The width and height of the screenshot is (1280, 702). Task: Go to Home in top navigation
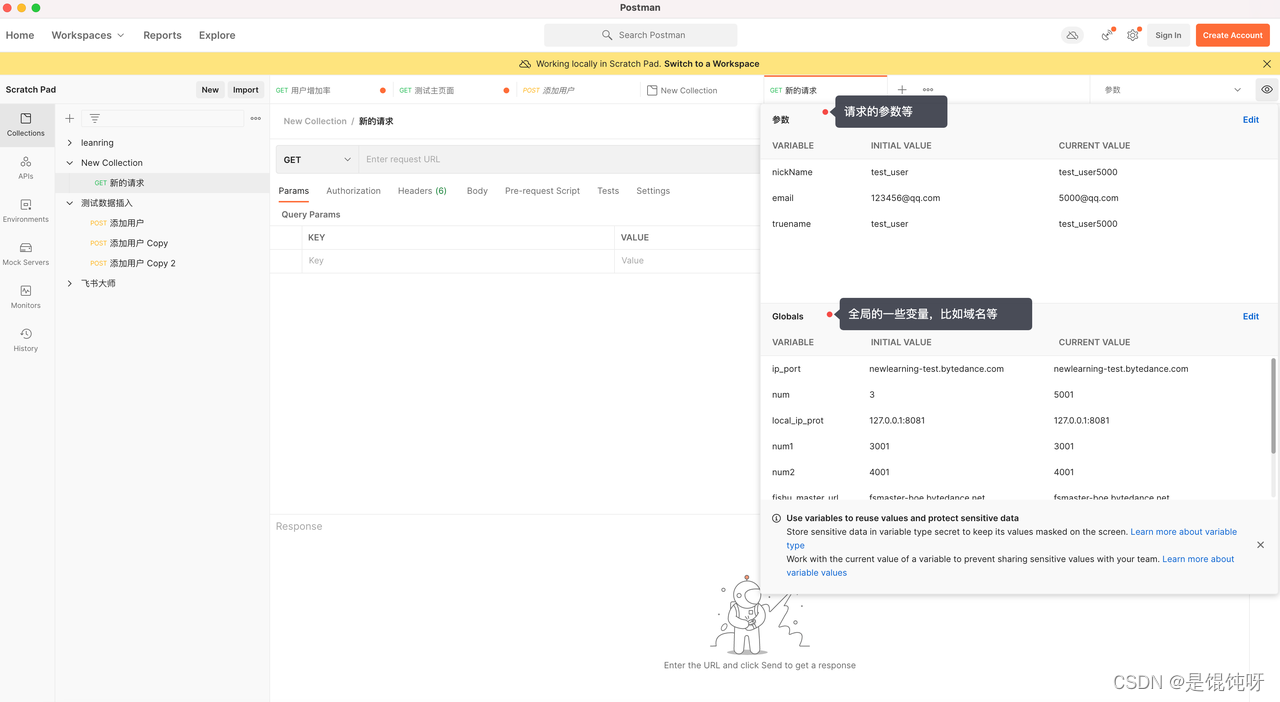[x=20, y=35]
